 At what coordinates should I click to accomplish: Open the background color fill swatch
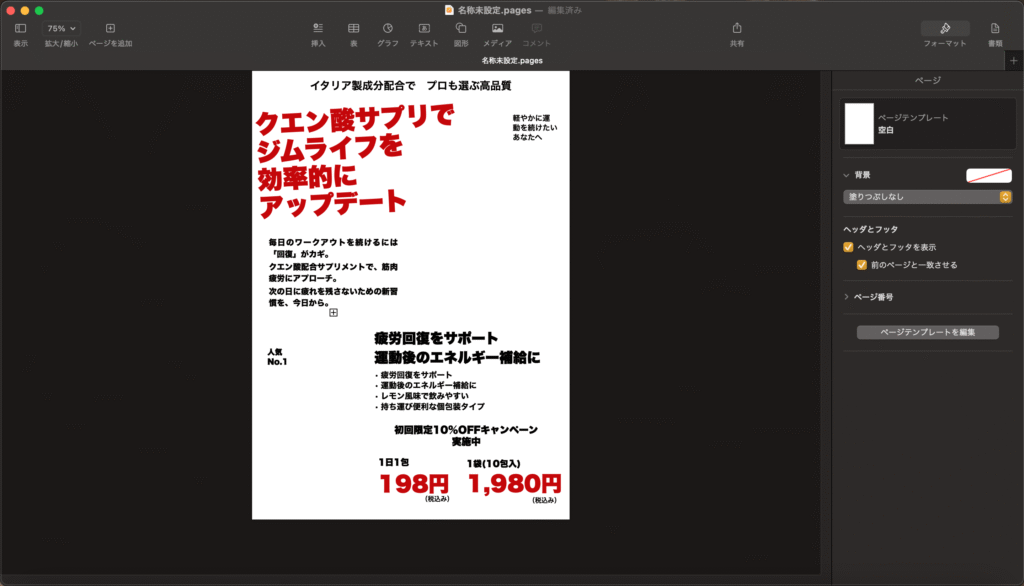click(989, 175)
